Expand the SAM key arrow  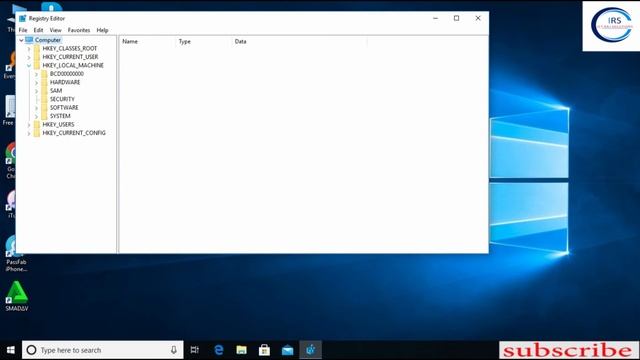click(36, 91)
